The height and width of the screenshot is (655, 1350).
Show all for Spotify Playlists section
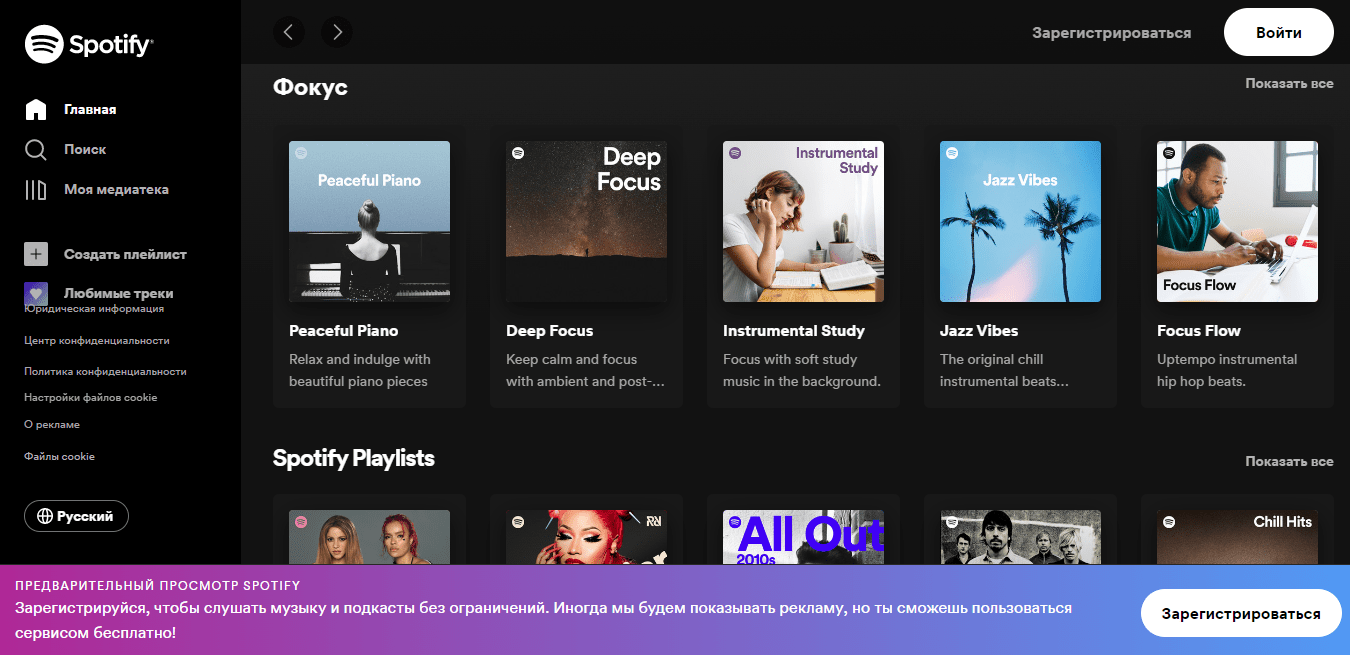(x=1288, y=462)
